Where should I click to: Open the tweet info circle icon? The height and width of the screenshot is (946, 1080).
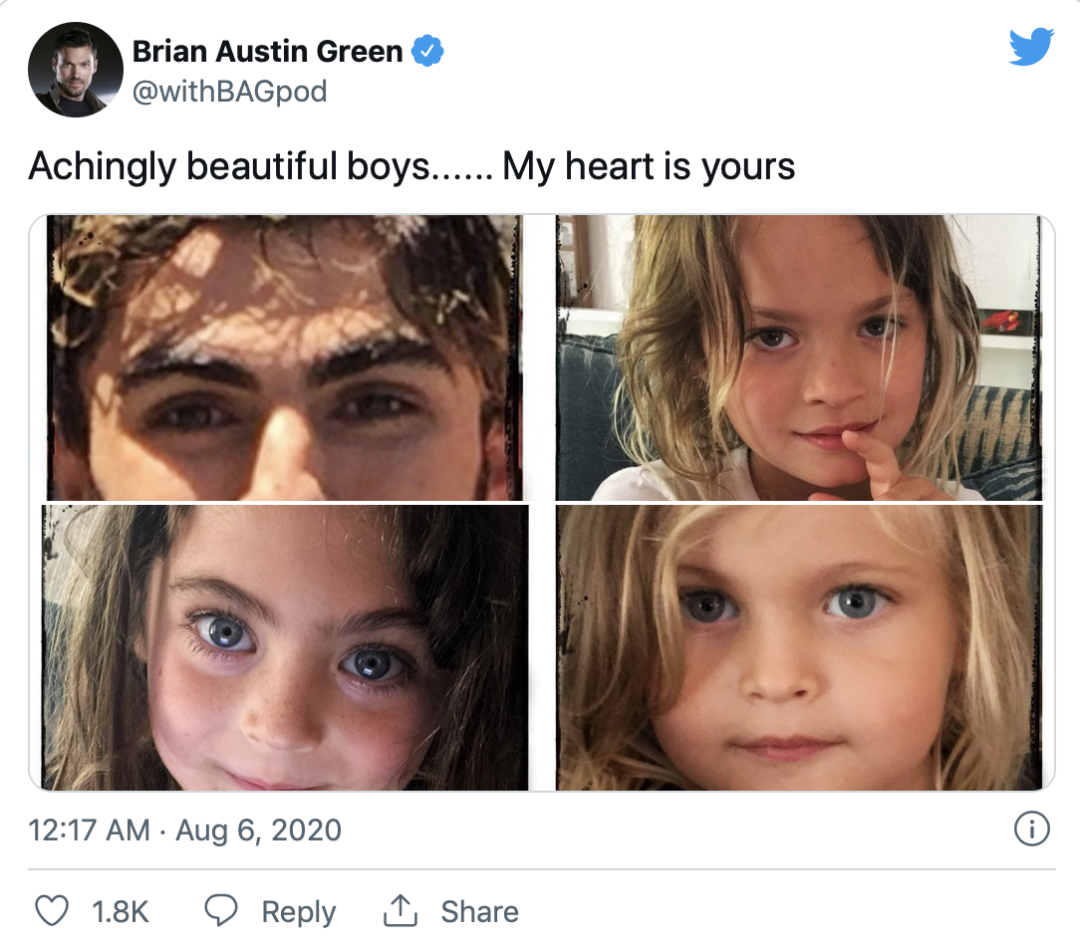coord(1031,829)
